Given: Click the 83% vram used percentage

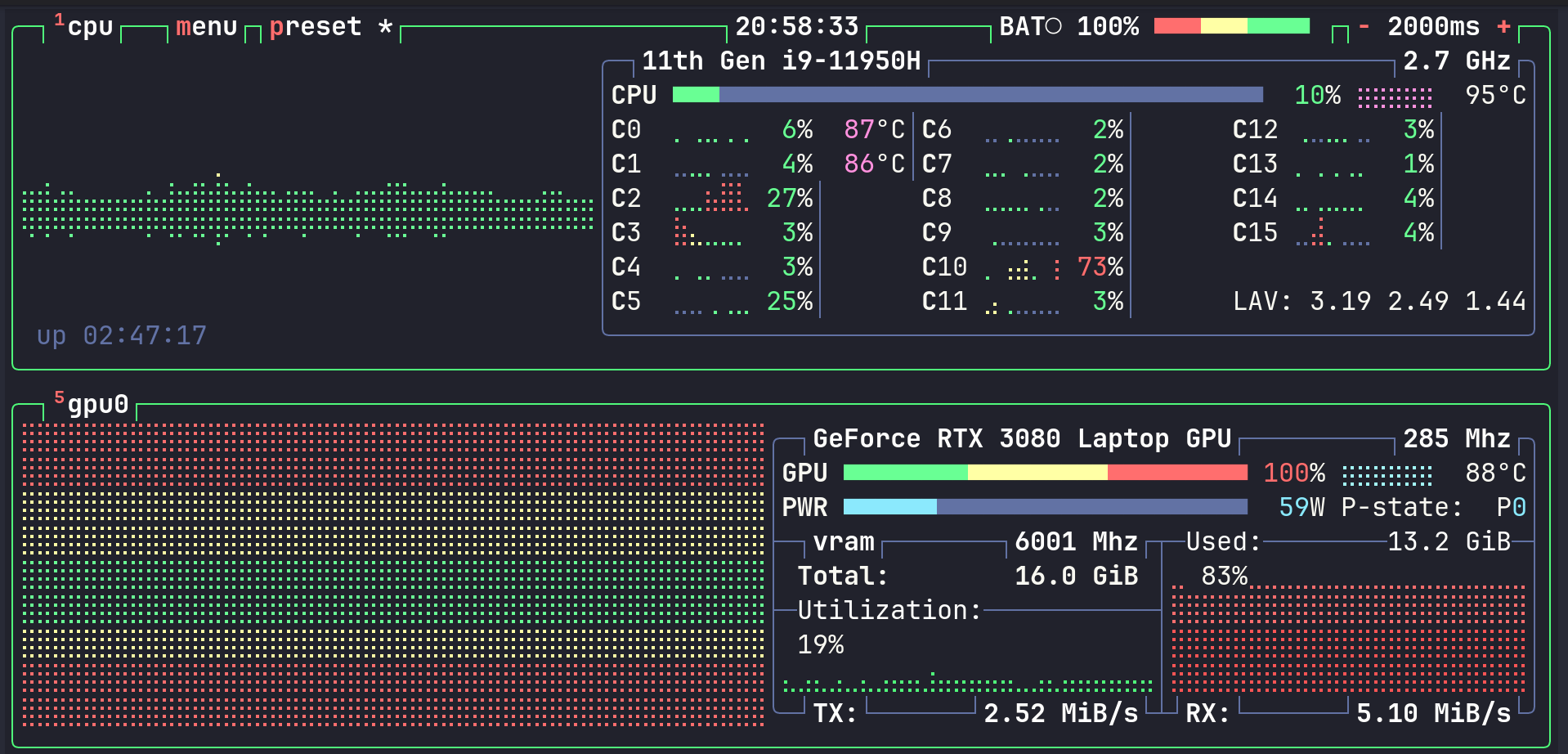Looking at the screenshot, I should point(1225,577).
